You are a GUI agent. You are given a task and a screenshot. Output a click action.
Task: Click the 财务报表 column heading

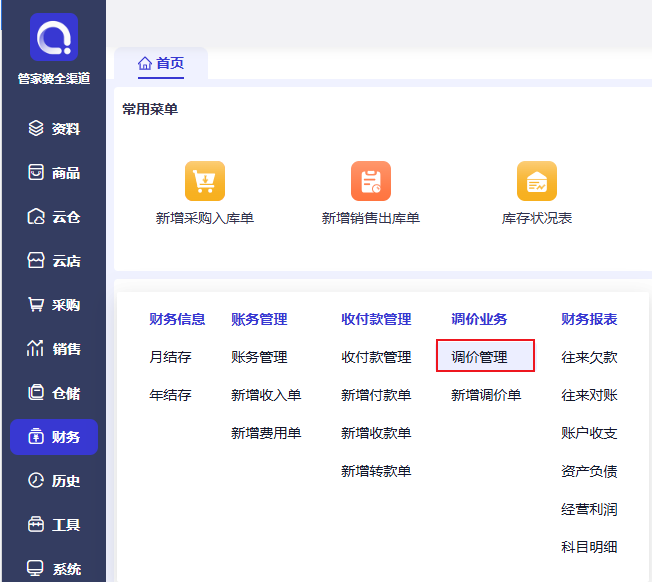pos(589,319)
